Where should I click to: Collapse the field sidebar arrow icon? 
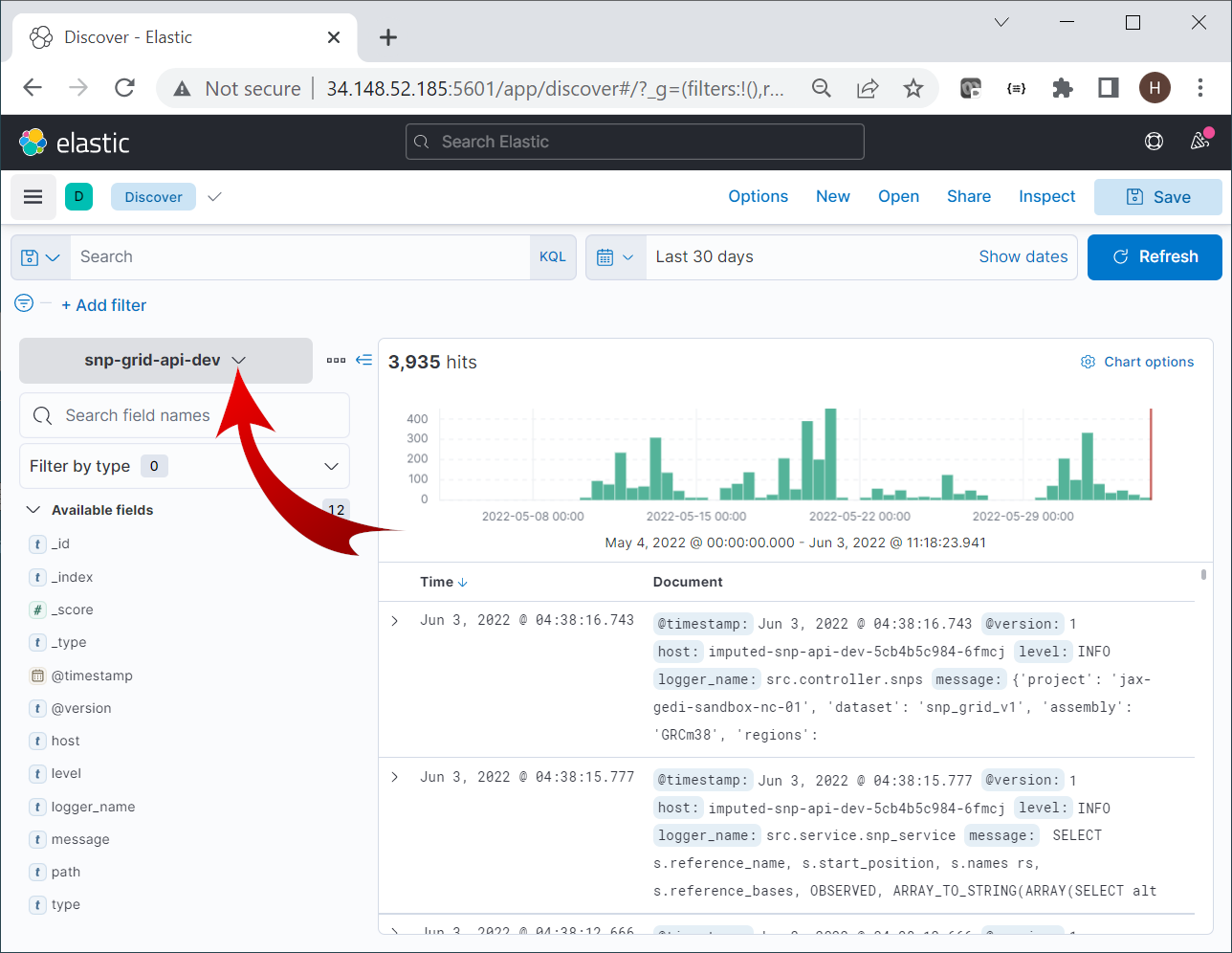coord(364,360)
